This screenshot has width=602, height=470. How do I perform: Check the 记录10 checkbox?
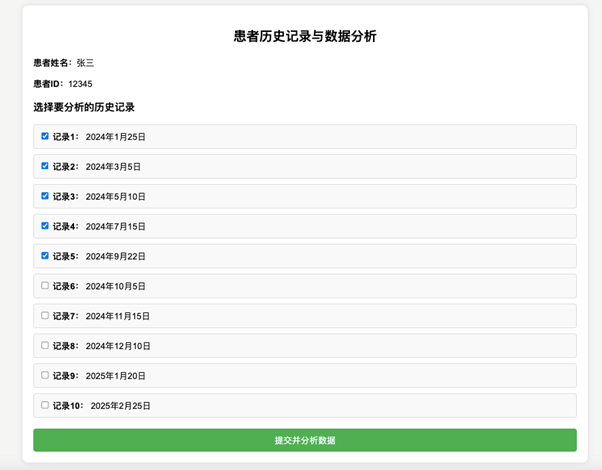45,405
